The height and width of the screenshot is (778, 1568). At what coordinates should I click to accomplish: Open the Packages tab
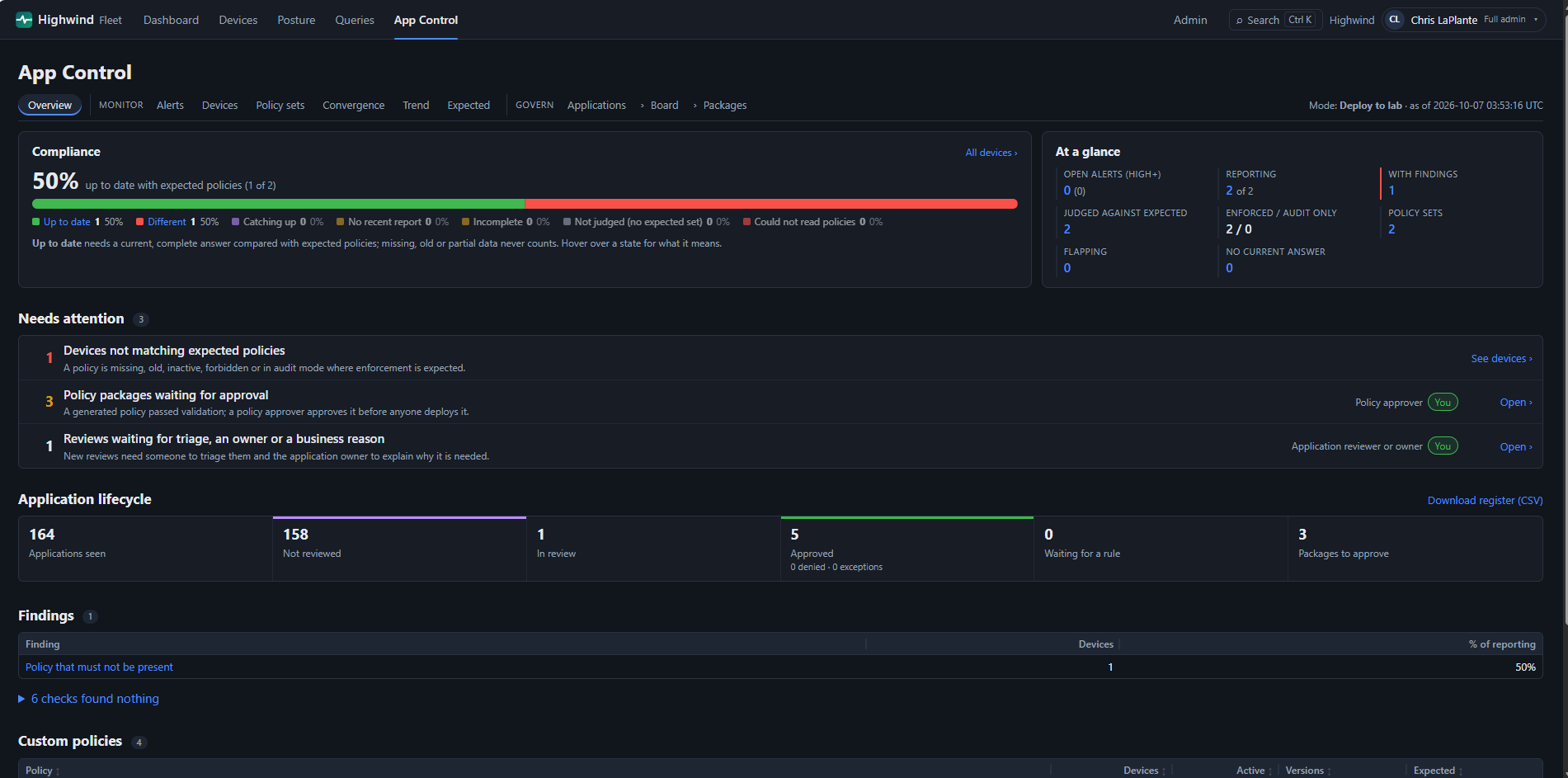click(x=725, y=105)
